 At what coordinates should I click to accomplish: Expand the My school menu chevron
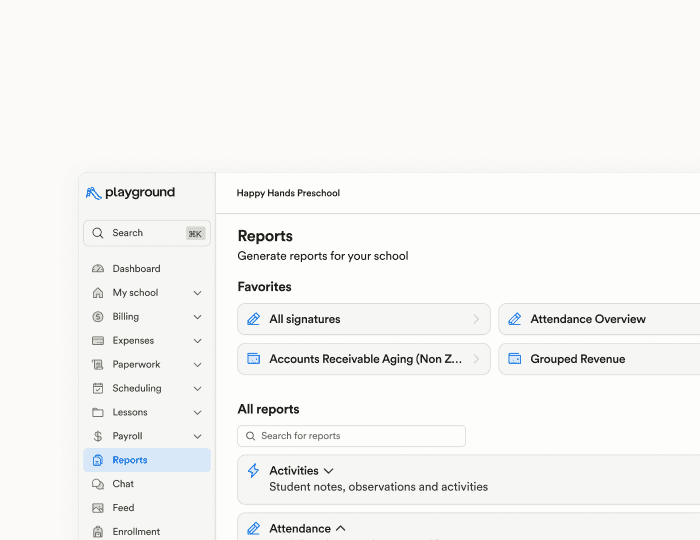click(197, 293)
